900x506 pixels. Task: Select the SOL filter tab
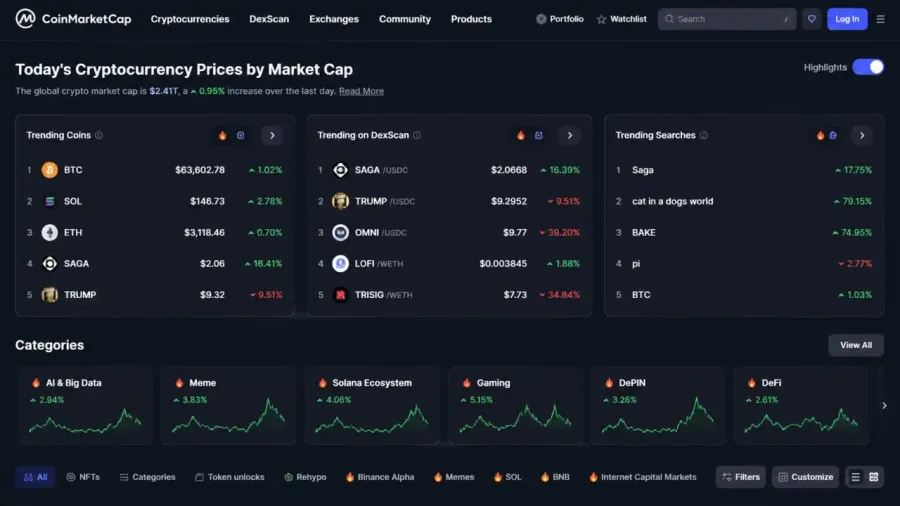click(x=508, y=477)
